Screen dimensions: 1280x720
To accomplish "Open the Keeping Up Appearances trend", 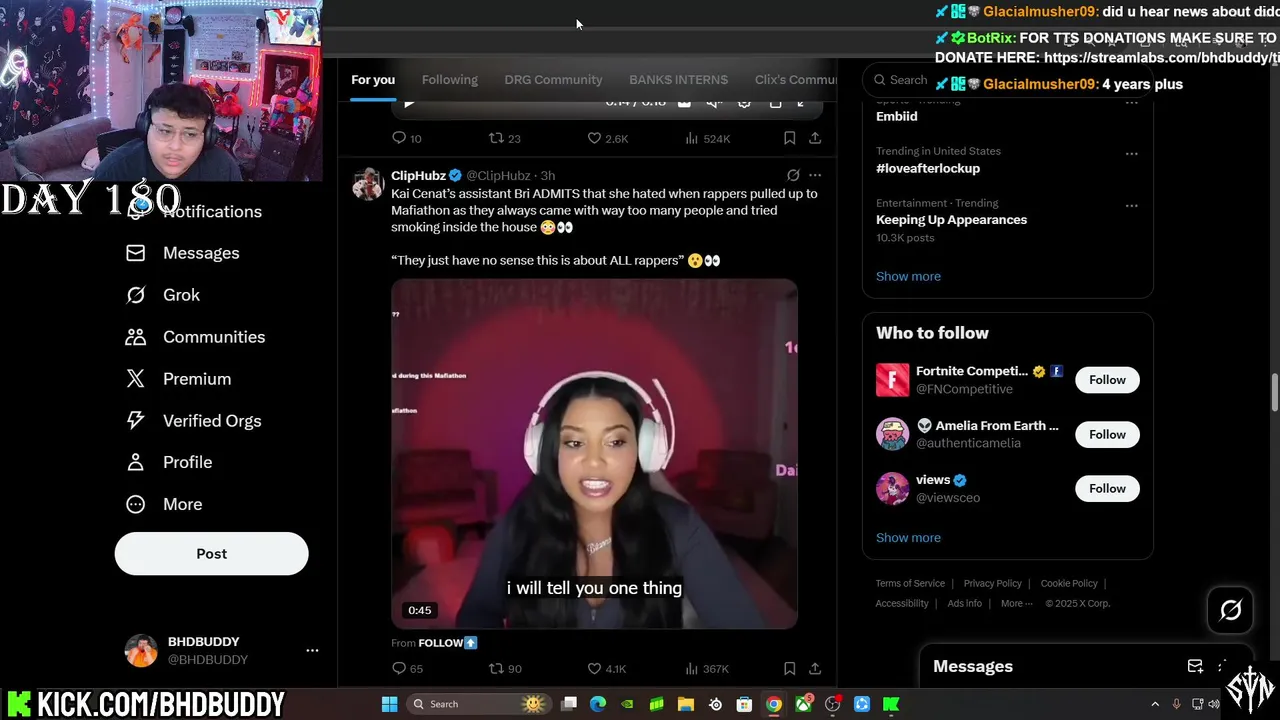I will click(x=951, y=220).
